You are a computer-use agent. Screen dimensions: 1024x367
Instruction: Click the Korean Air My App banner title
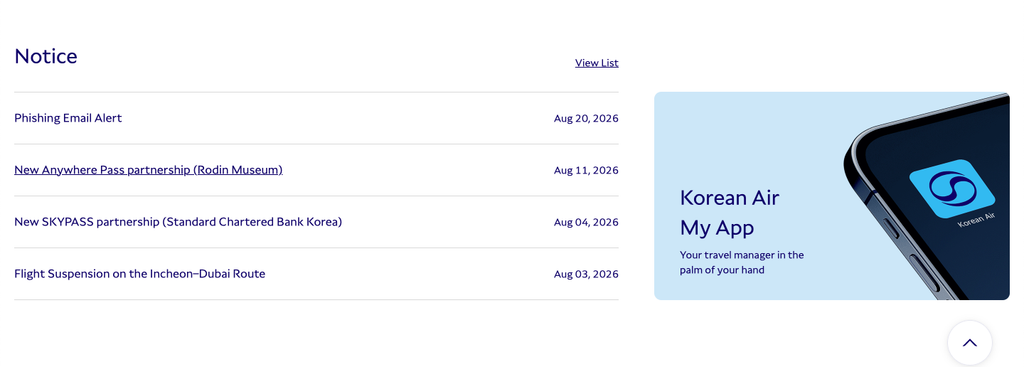coord(729,213)
